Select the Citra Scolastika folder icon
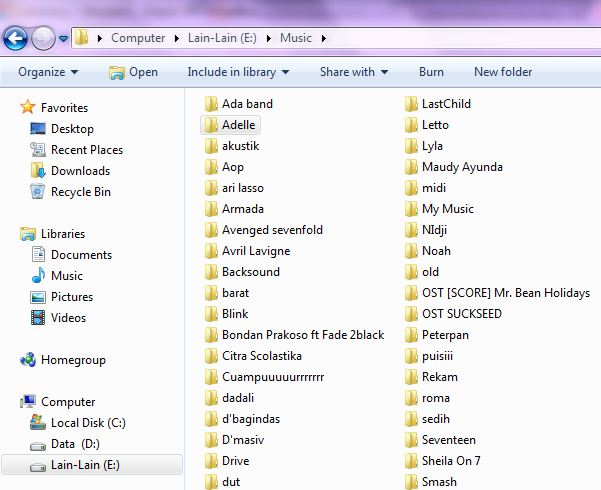 [x=211, y=356]
